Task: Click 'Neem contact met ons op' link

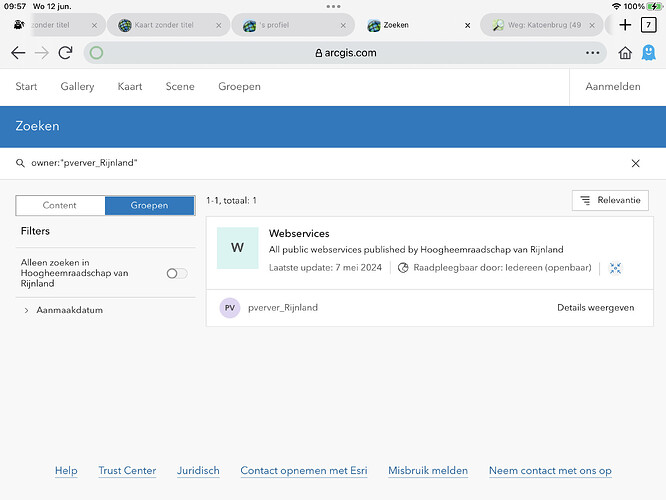Action: pos(550,471)
